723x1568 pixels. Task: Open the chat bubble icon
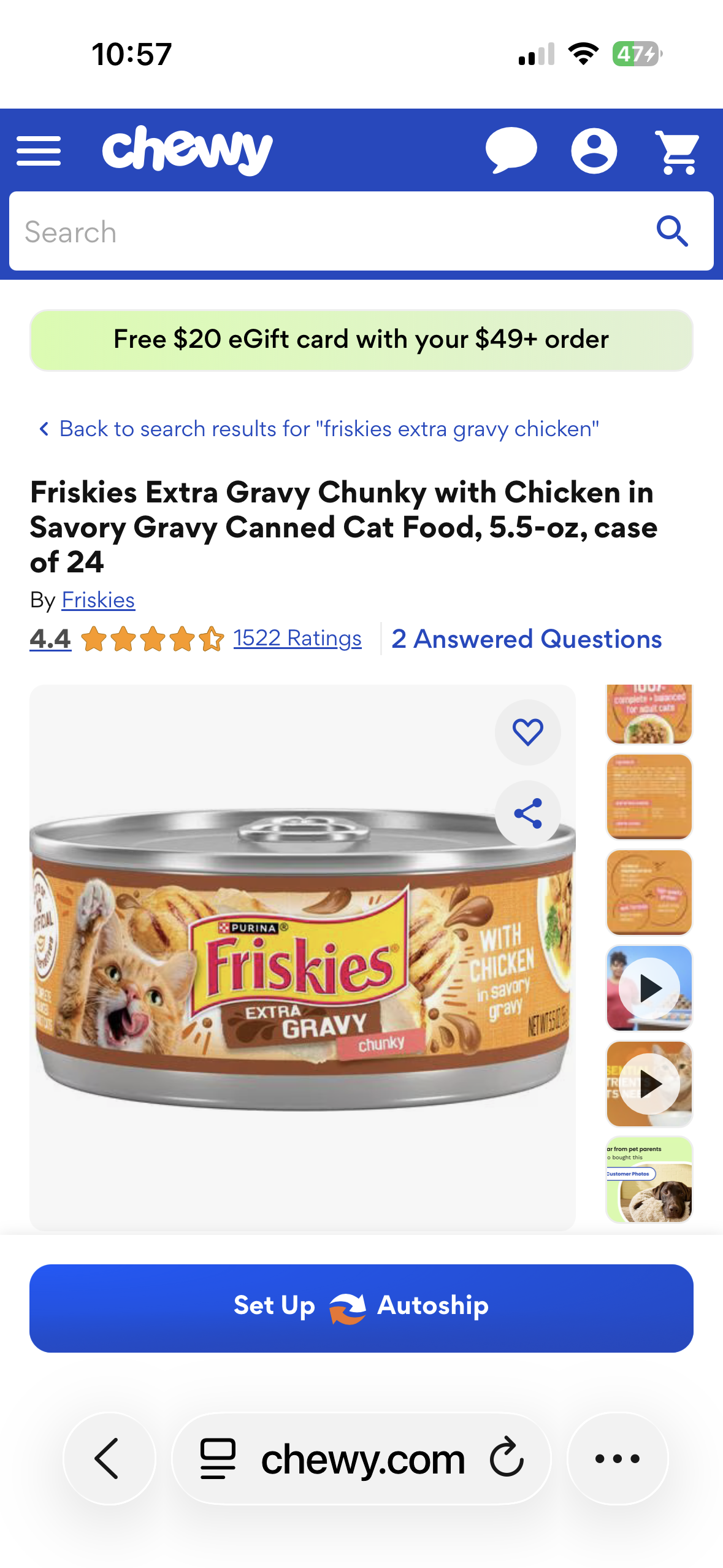coord(511,150)
